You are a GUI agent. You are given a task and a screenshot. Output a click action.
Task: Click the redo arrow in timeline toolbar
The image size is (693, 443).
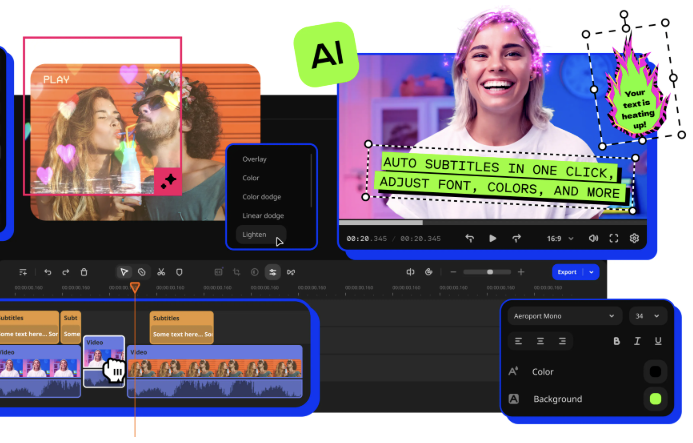tap(66, 272)
